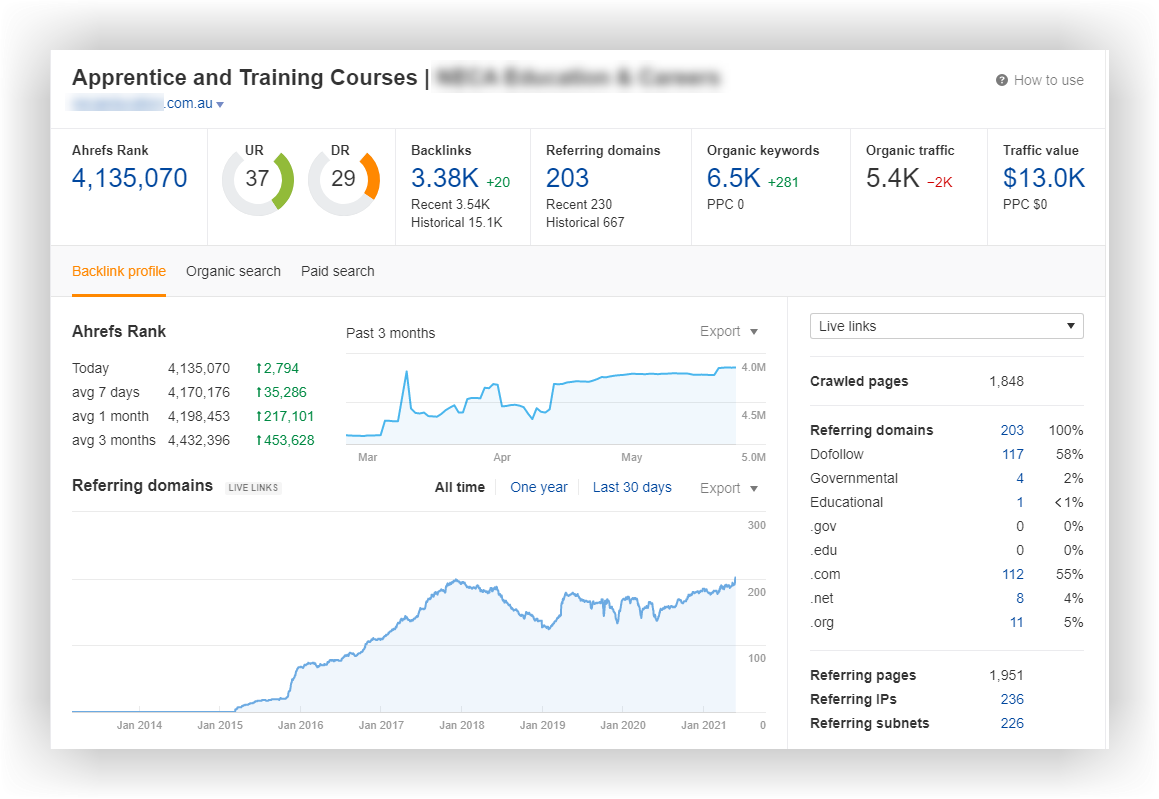This screenshot has height=799, width=1159.
Task: Click the Organic traffic 5.4K value
Action: coord(892,178)
